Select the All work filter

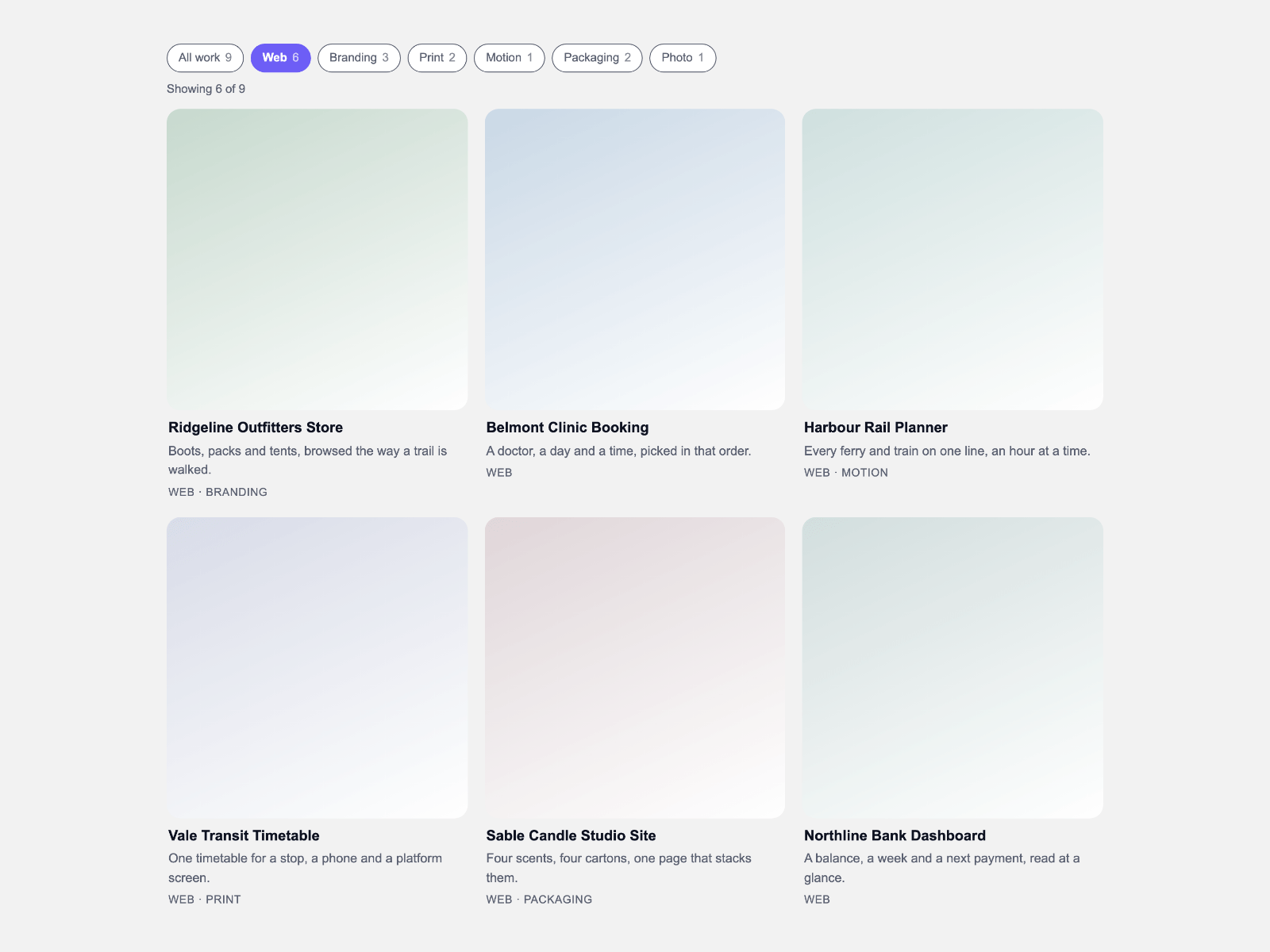click(x=205, y=58)
